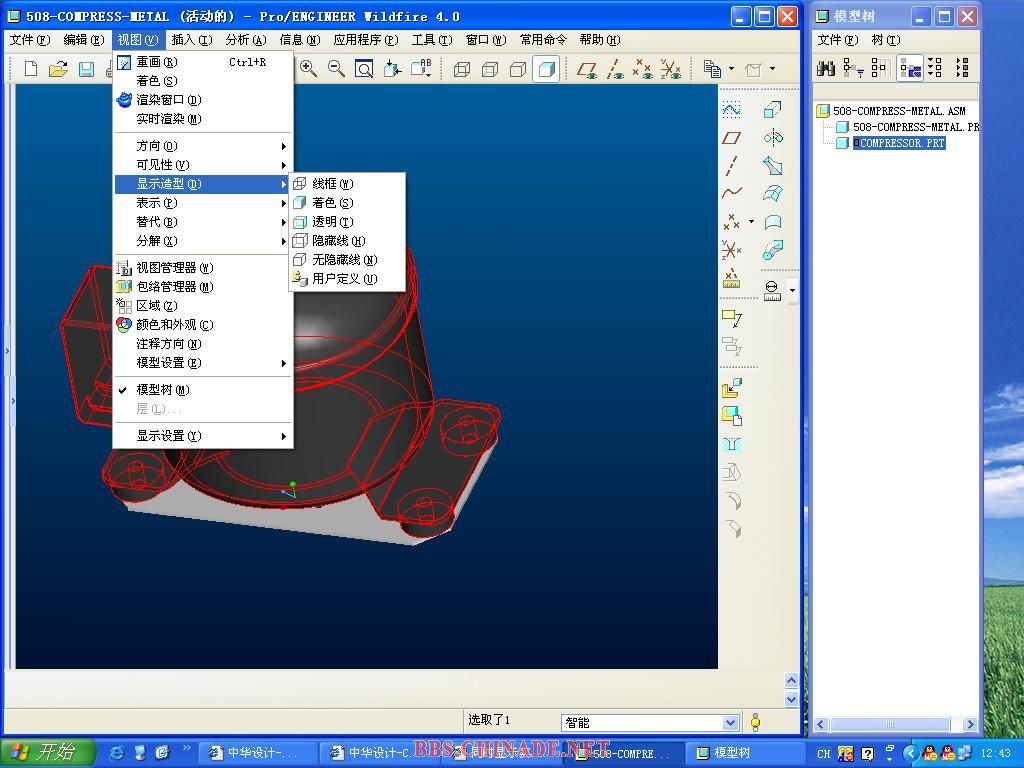1024x768 pixels.
Task: Switch to 模型树 taskbar button
Action: point(745,753)
